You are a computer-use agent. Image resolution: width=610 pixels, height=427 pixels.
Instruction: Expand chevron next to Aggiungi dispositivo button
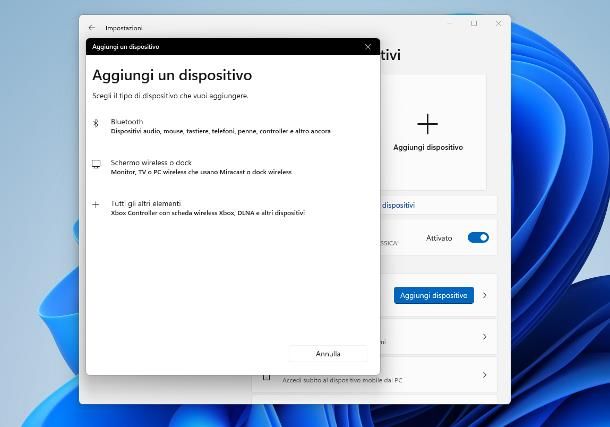485,296
